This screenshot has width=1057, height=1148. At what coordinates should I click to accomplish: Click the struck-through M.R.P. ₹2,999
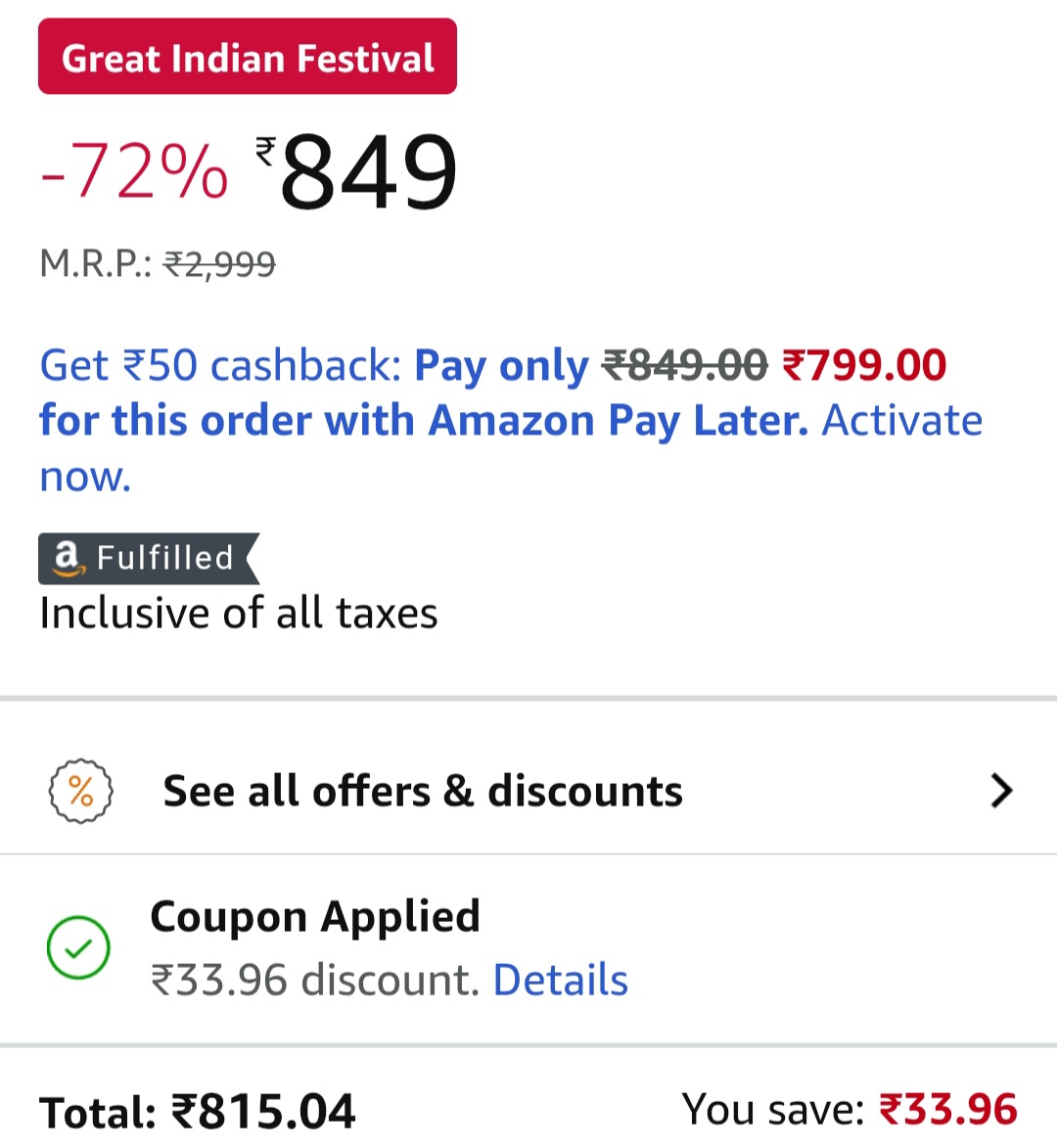coord(219,263)
